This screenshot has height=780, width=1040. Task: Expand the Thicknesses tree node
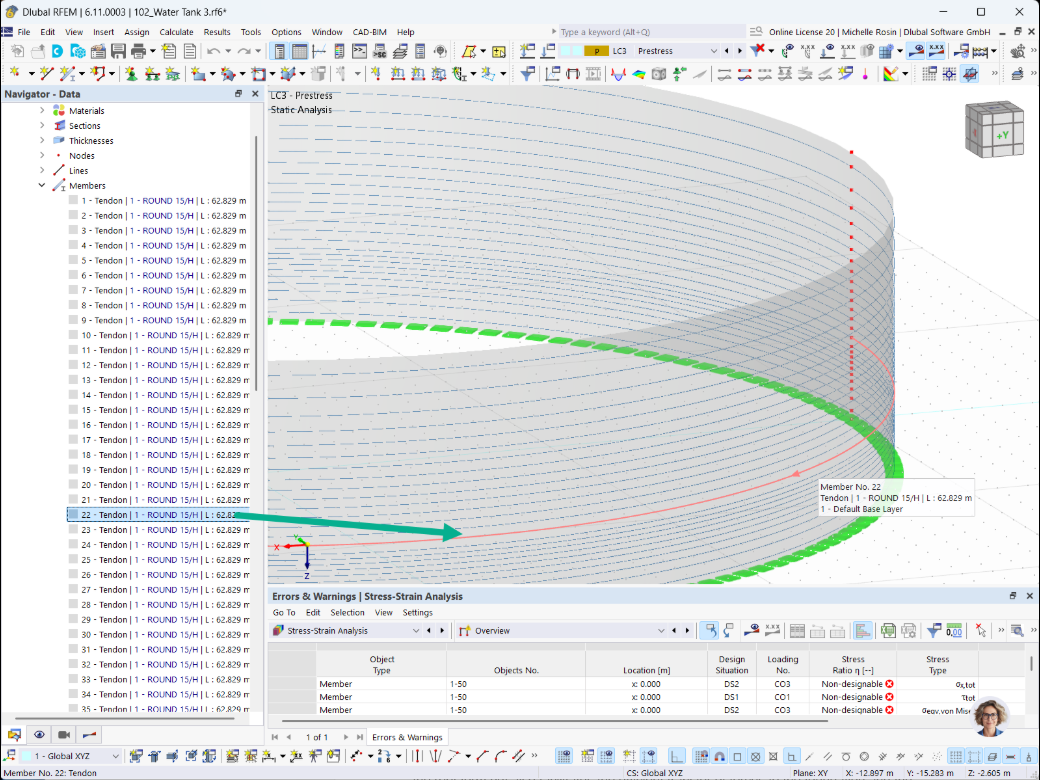pos(42,140)
